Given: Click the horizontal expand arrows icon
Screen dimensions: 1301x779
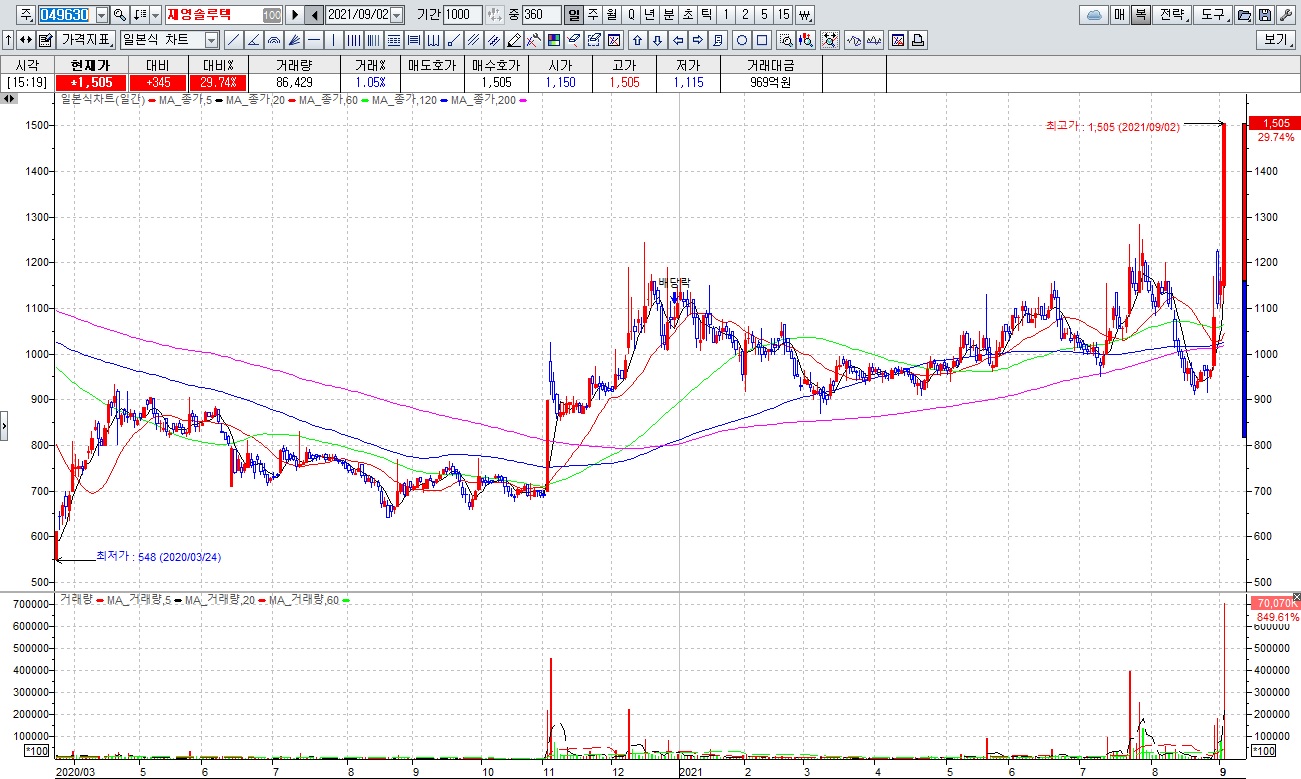Looking at the screenshot, I should click(x=25, y=40).
